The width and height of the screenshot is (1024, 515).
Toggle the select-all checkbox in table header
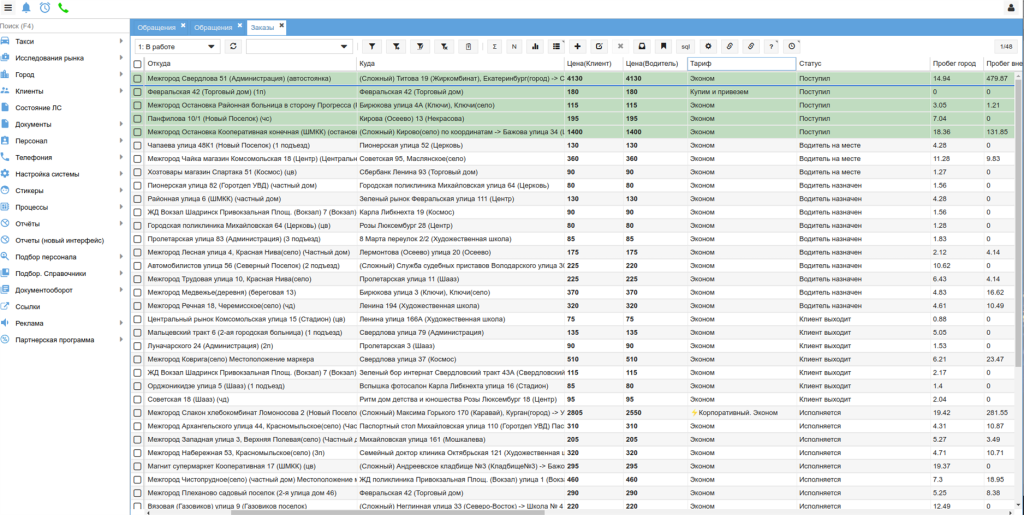coord(137,64)
